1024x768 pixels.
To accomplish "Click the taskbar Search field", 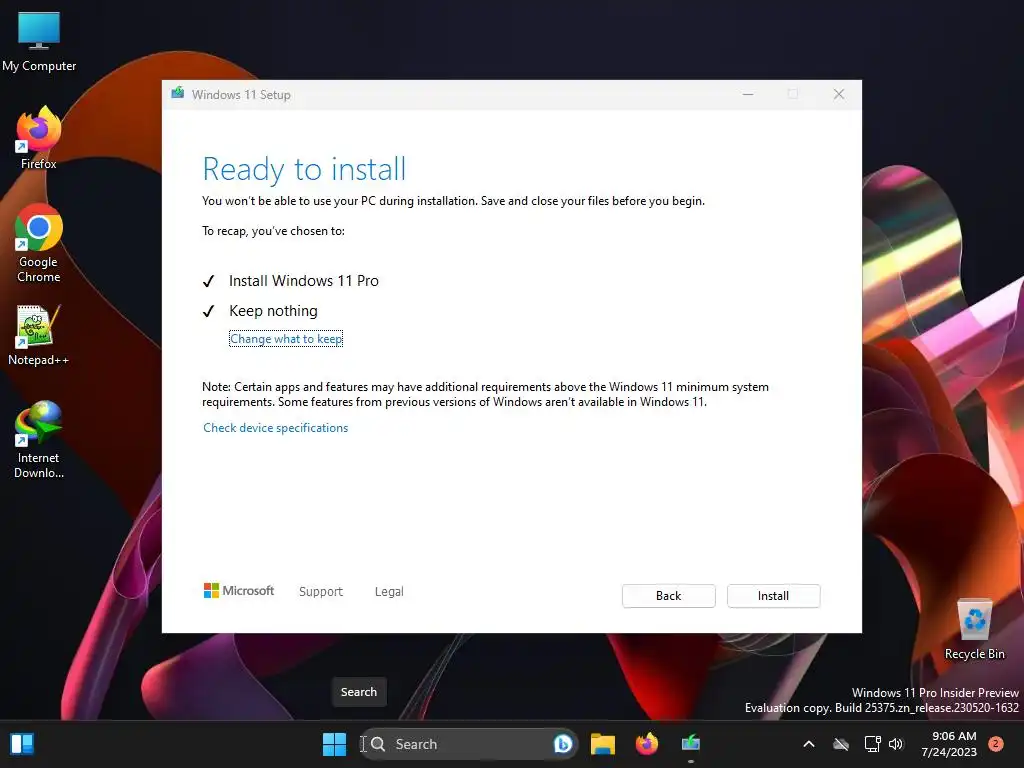I will [468, 744].
